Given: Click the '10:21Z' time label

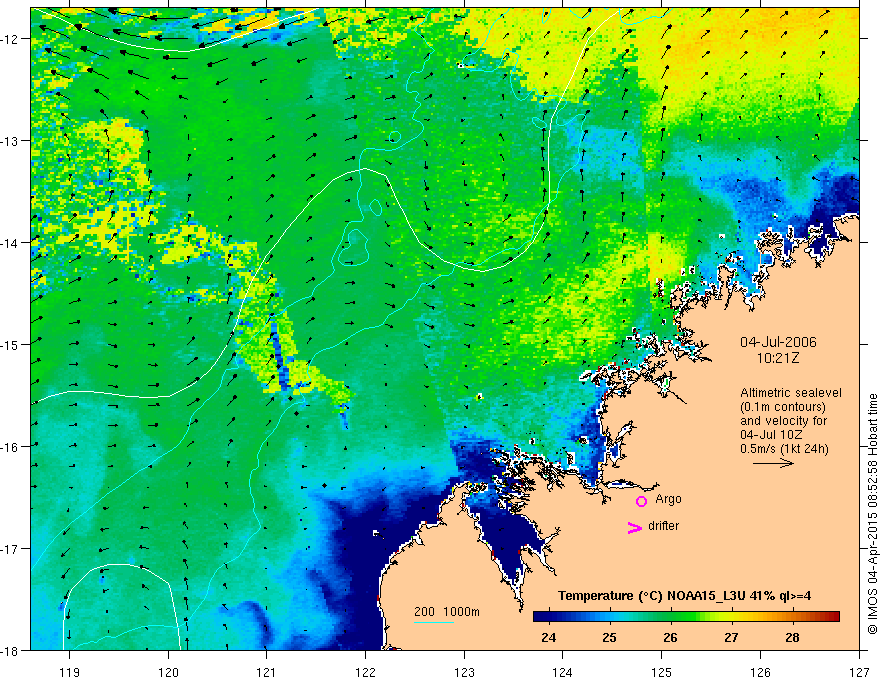Looking at the screenshot, I should tap(778, 358).
